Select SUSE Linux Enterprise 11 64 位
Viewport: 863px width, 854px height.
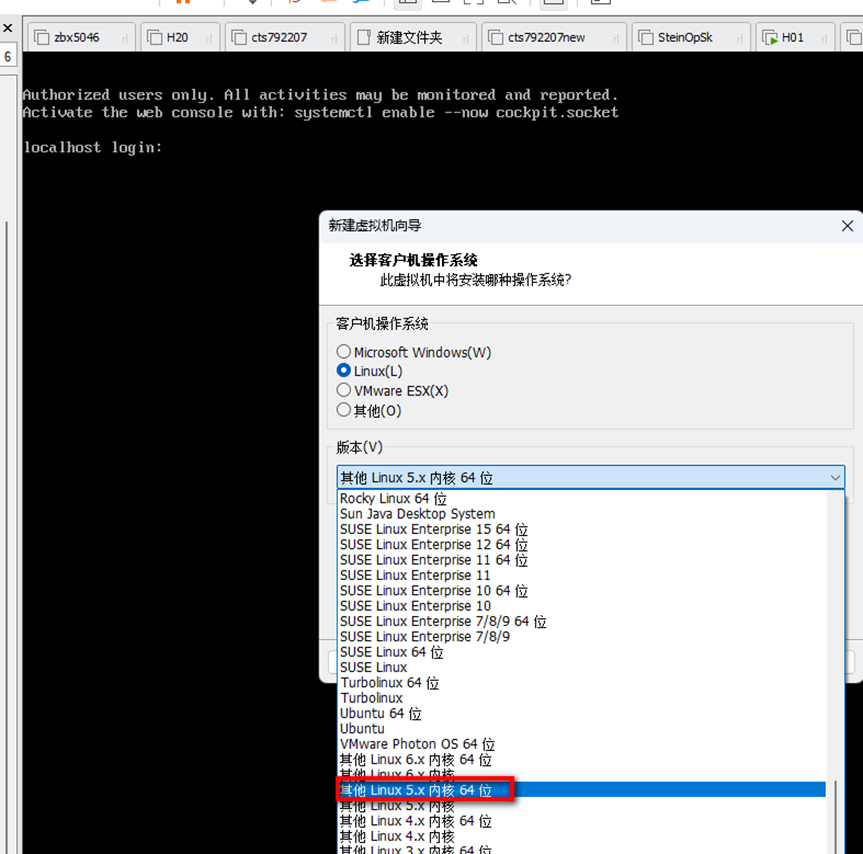pyautogui.click(x=582, y=560)
